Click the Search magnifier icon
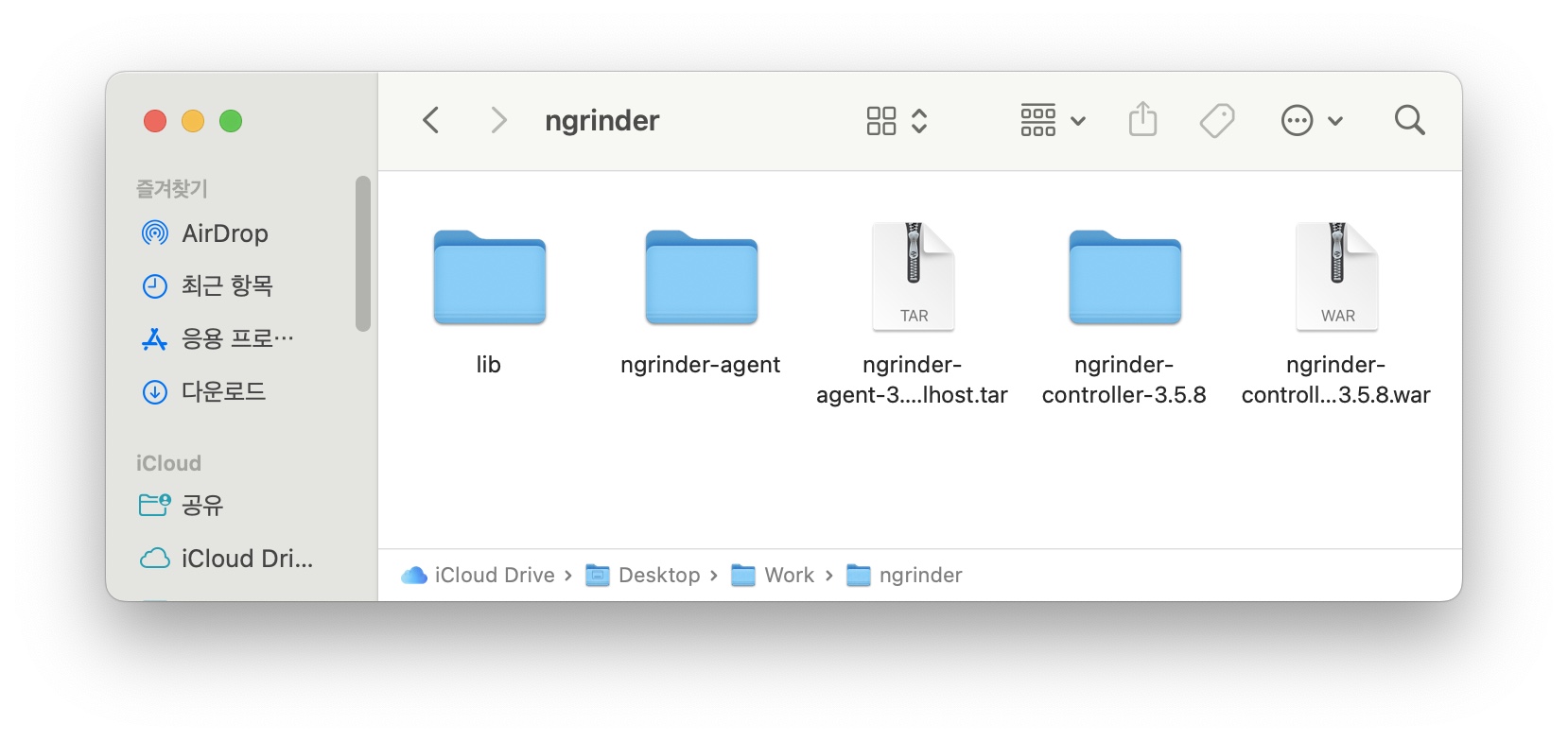Viewport: 1568px width, 741px height. coord(1409,120)
